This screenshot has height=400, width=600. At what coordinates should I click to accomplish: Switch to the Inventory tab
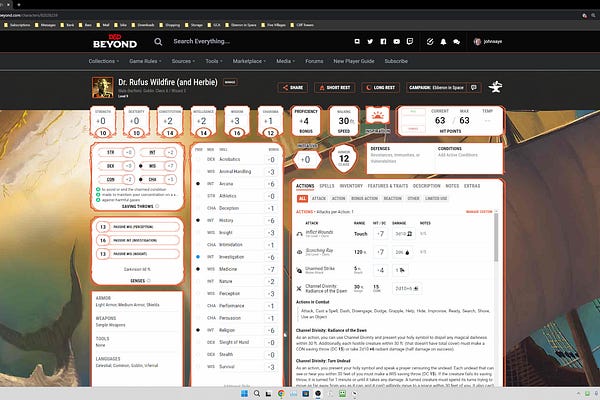pyautogui.click(x=351, y=186)
